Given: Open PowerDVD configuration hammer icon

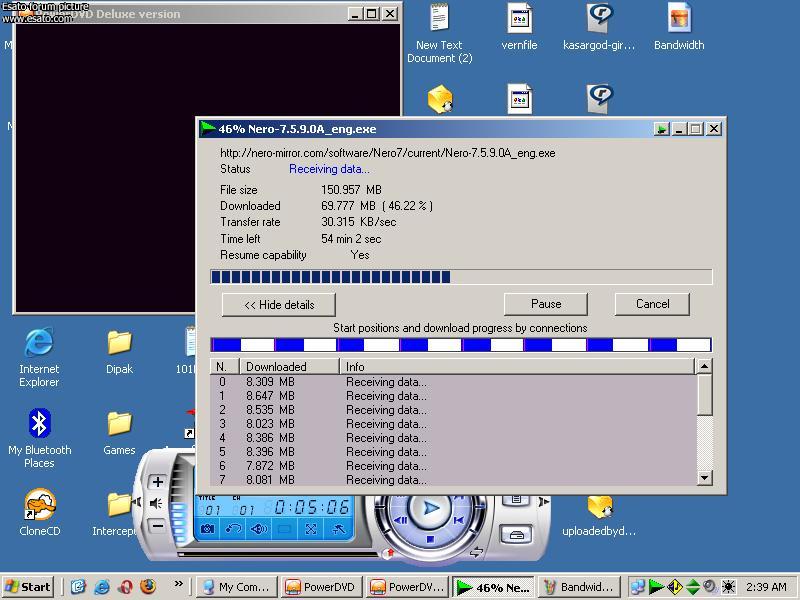Looking at the screenshot, I should tap(338, 529).
